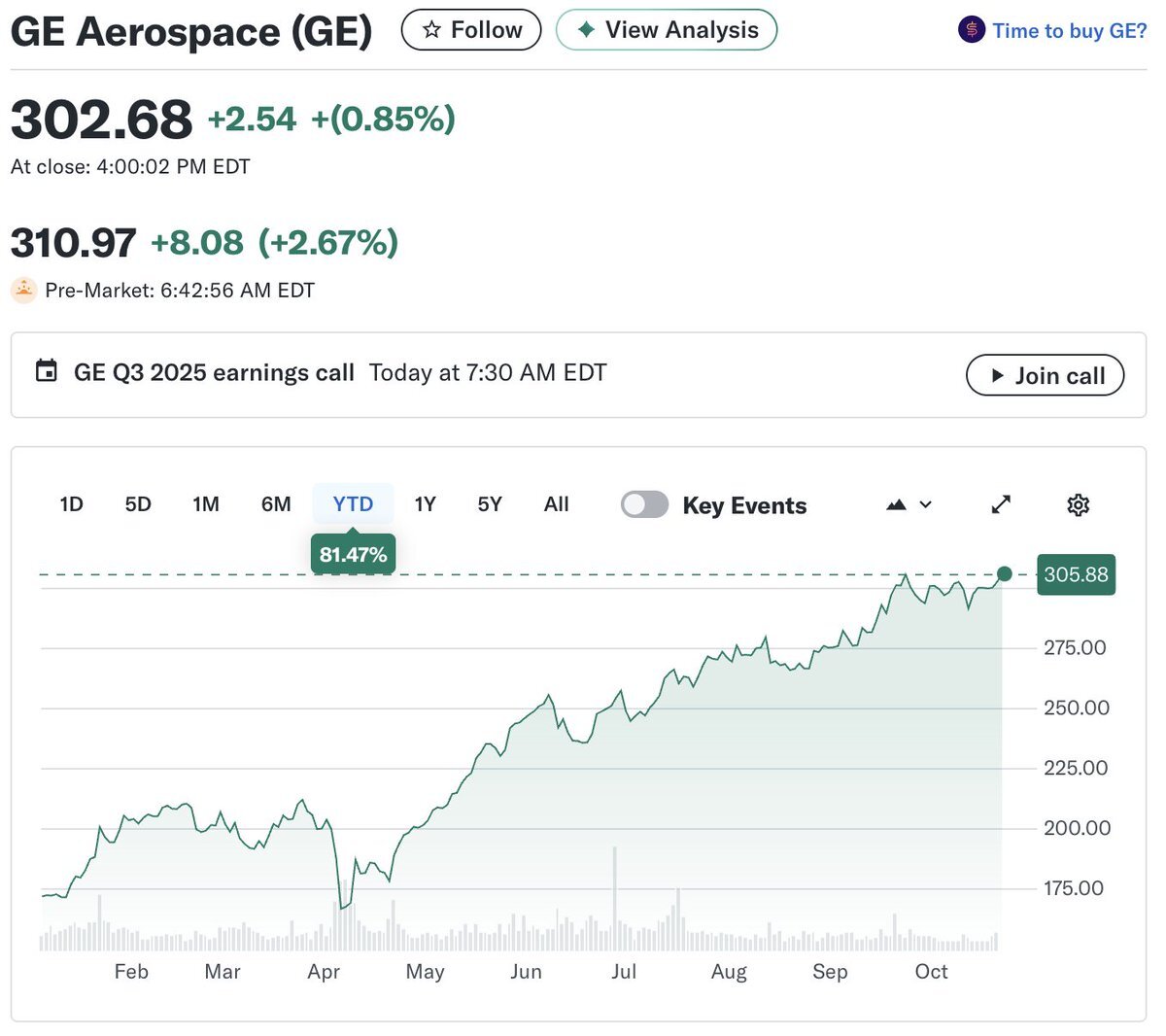
Task: Toggle the Key Events switch
Action: 645,504
